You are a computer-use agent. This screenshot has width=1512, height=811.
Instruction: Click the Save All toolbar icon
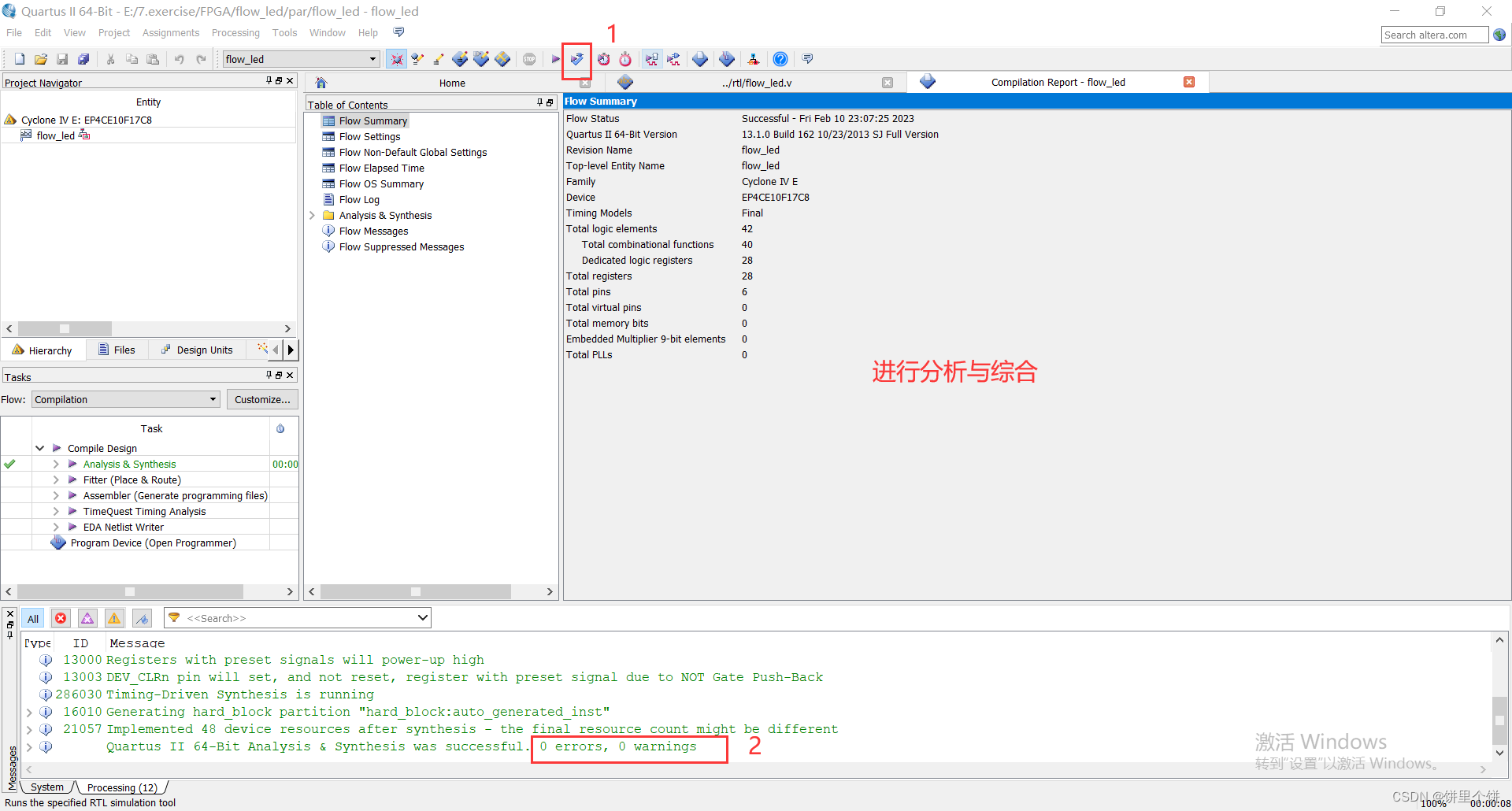[x=83, y=59]
